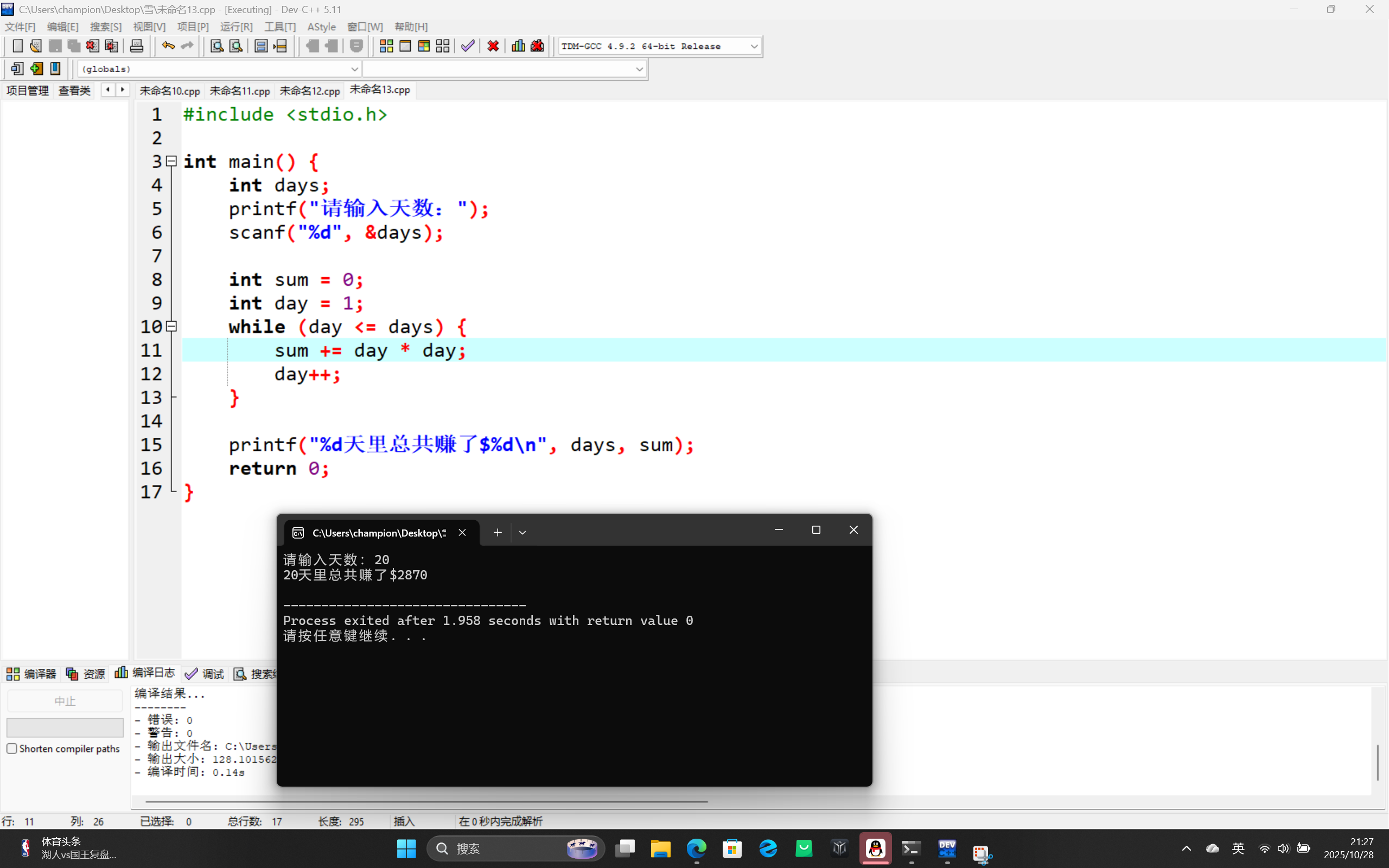Image resolution: width=1389 pixels, height=868 pixels.
Task: Open QQ penguin icon in the taskbar
Action: coord(875,848)
